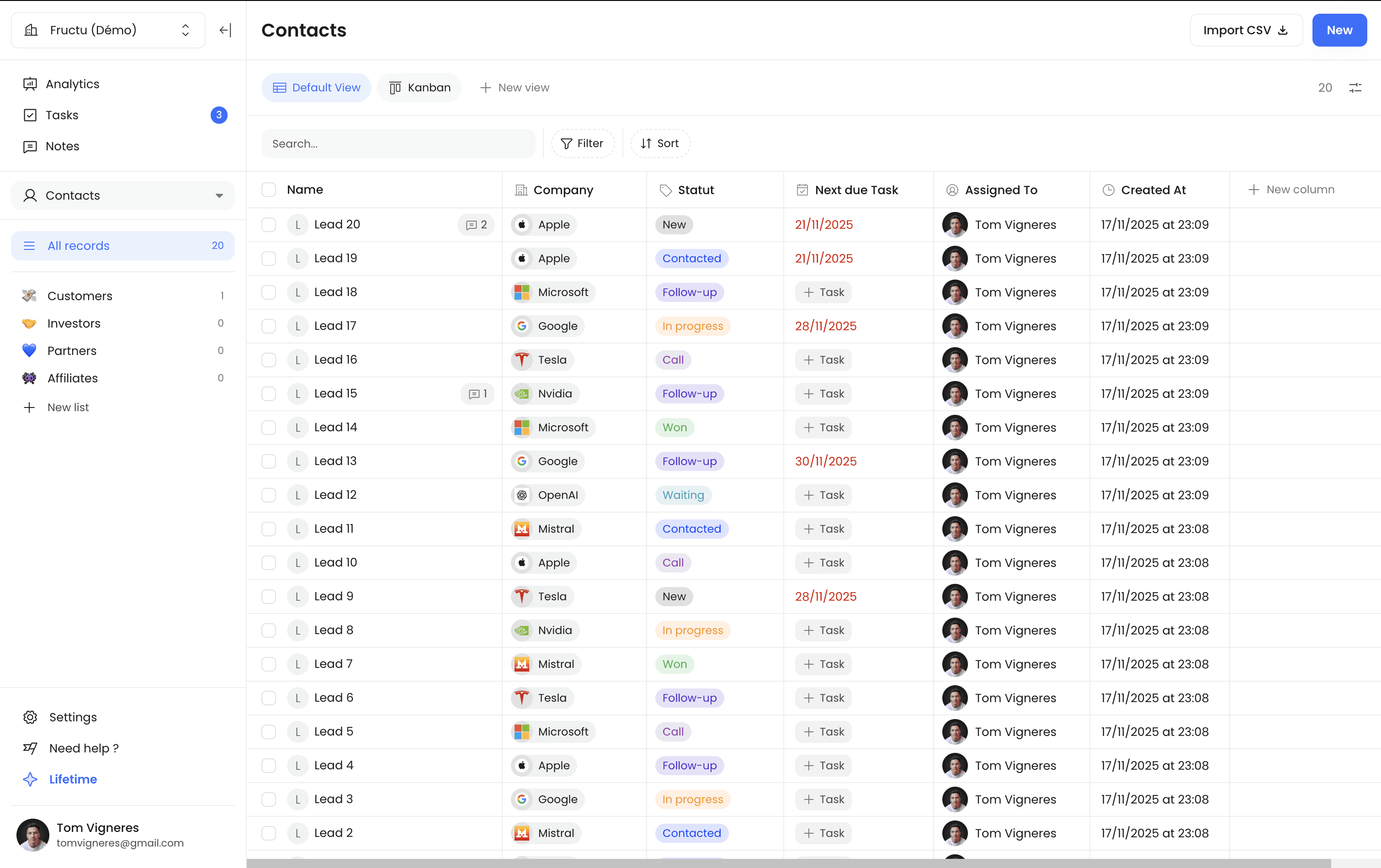1381x868 pixels.
Task: Open the Fructu (Démo) workspace switcher
Action: (108, 30)
